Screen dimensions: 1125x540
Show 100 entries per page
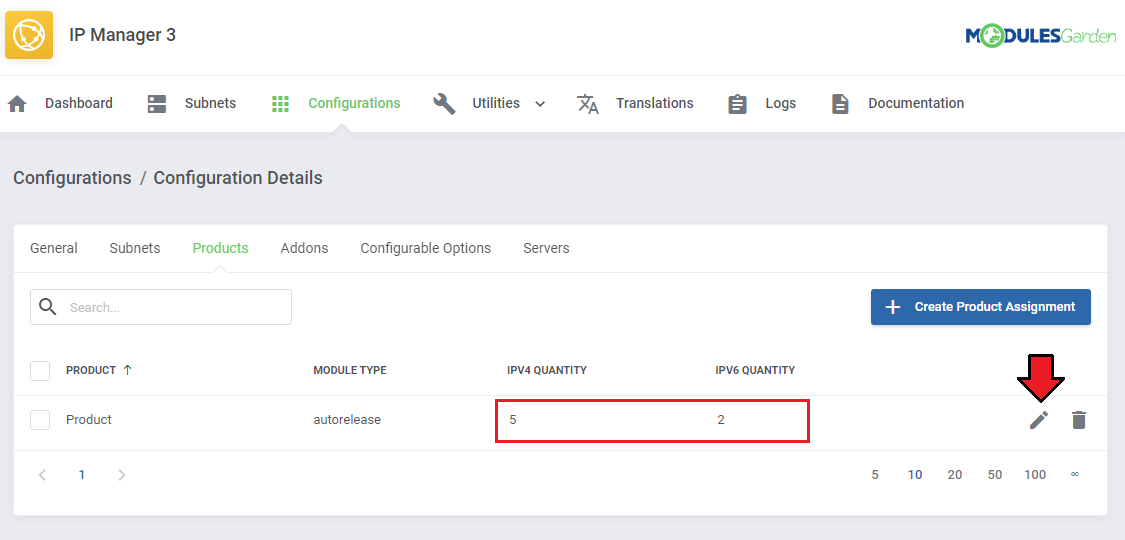pyautogui.click(x=1035, y=475)
